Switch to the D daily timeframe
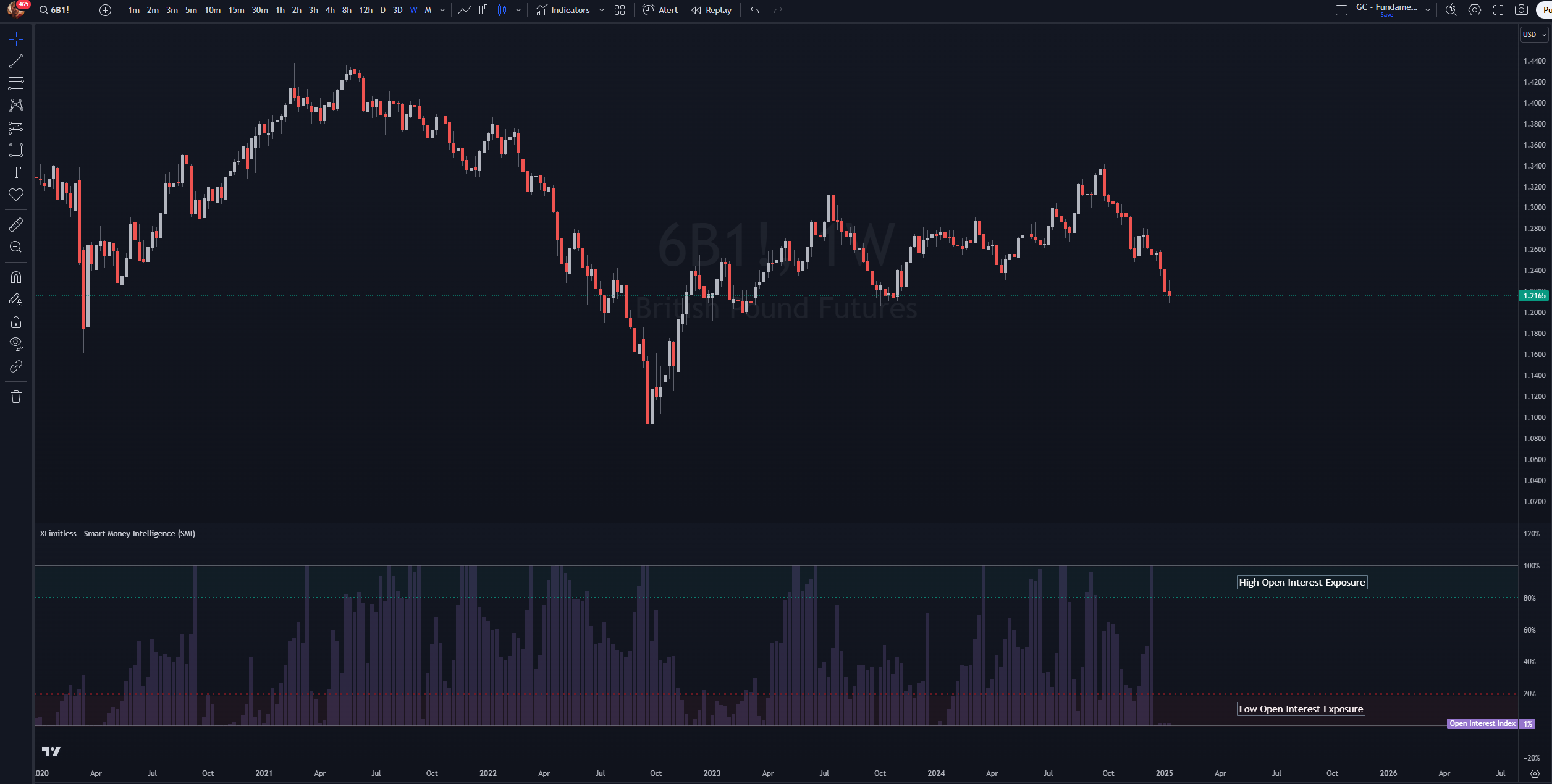Viewport: 1552px width, 784px height. 382,10
